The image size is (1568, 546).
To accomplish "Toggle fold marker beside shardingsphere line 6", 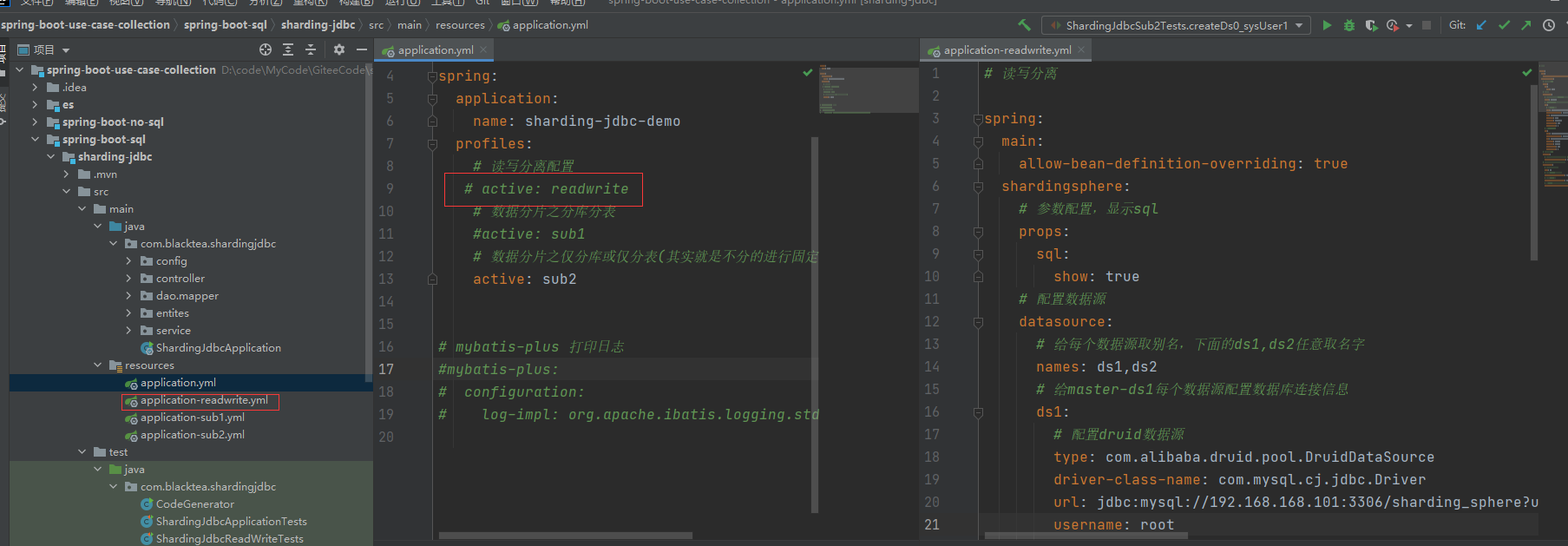I will (978, 187).
